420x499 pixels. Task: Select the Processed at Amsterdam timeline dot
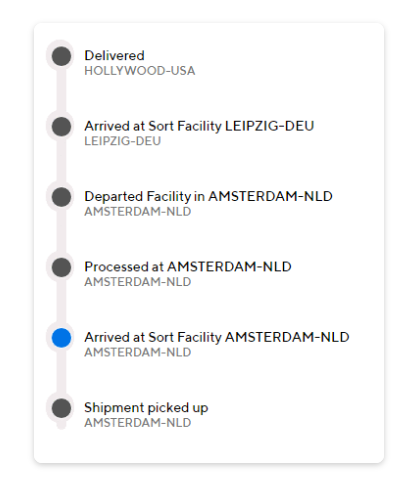tap(61, 267)
